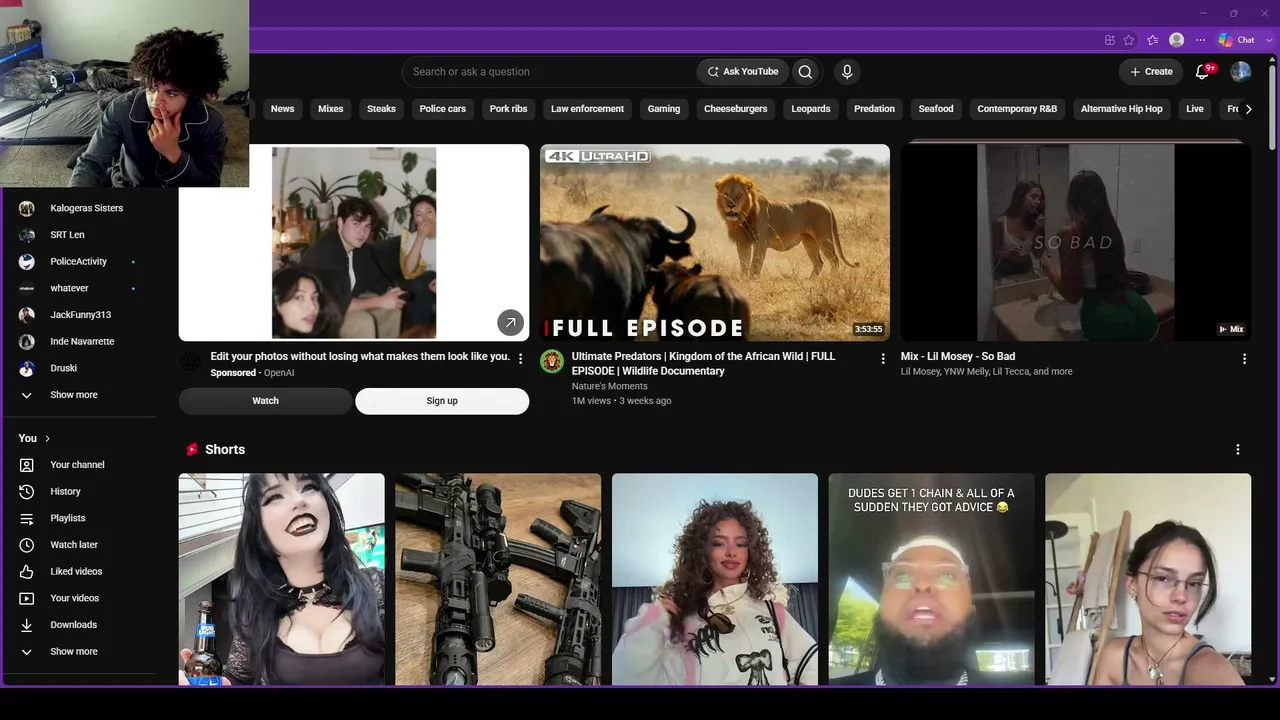The height and width of the screenshot is (720, 1280).
Task: Show next topic chips with right arrow
Action: pos(1248,109)
